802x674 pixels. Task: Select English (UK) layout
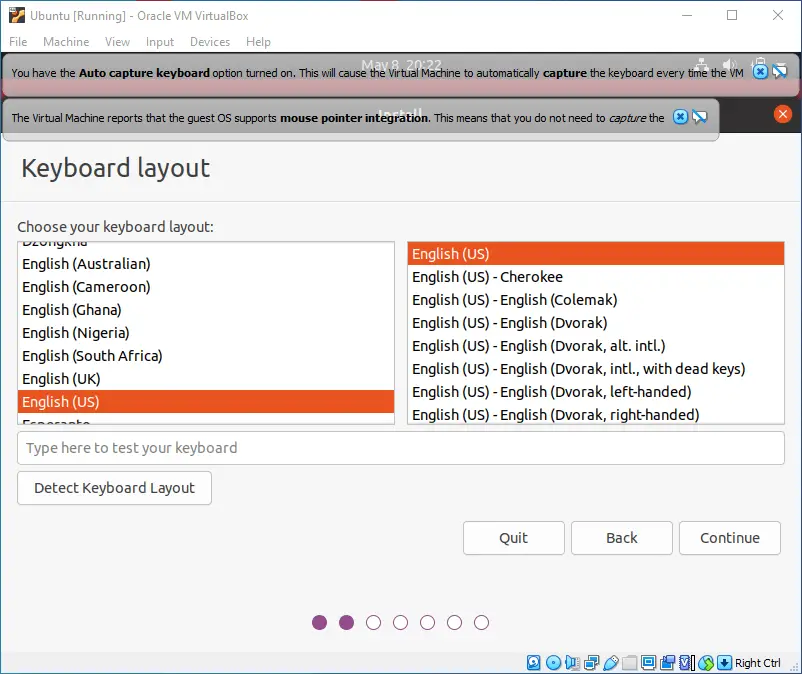coord(206,379)
